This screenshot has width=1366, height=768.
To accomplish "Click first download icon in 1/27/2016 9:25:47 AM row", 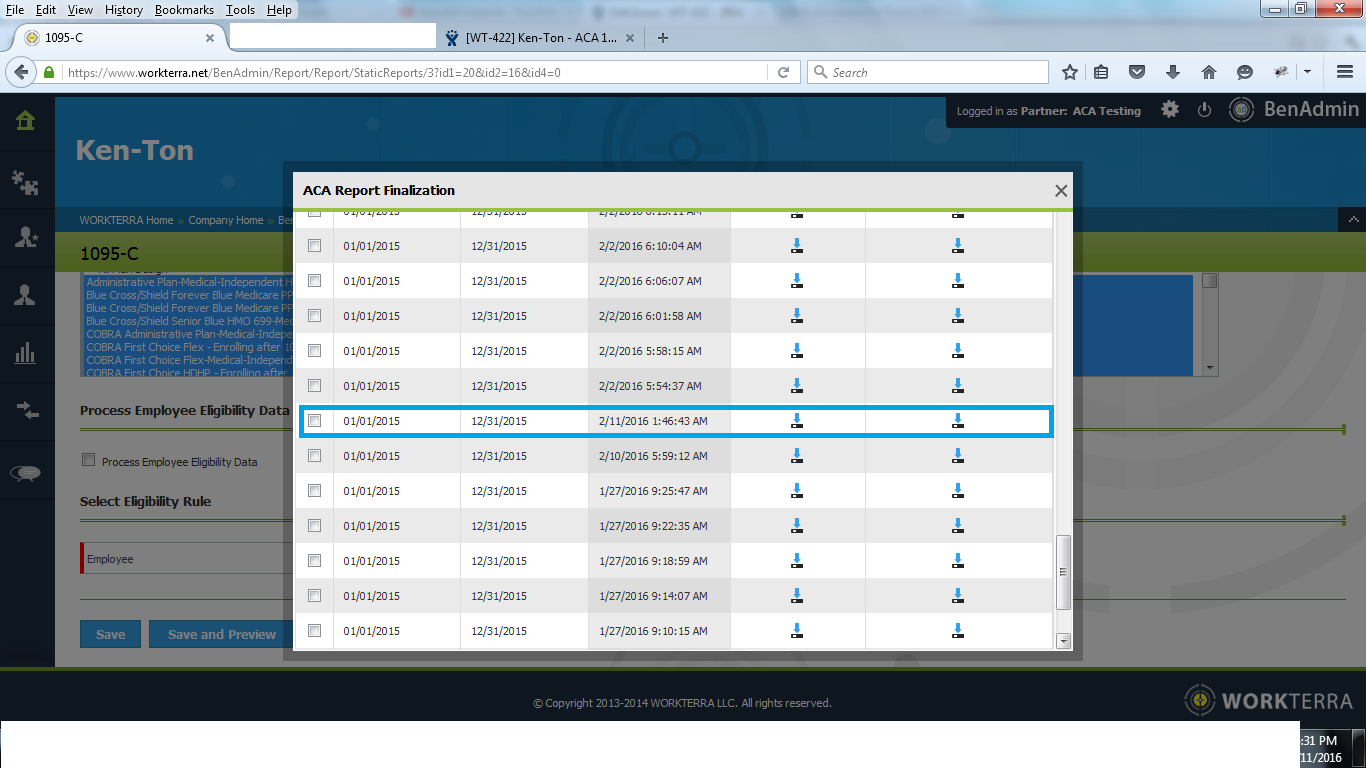I will pyautogui.click(x=797, y=491).
